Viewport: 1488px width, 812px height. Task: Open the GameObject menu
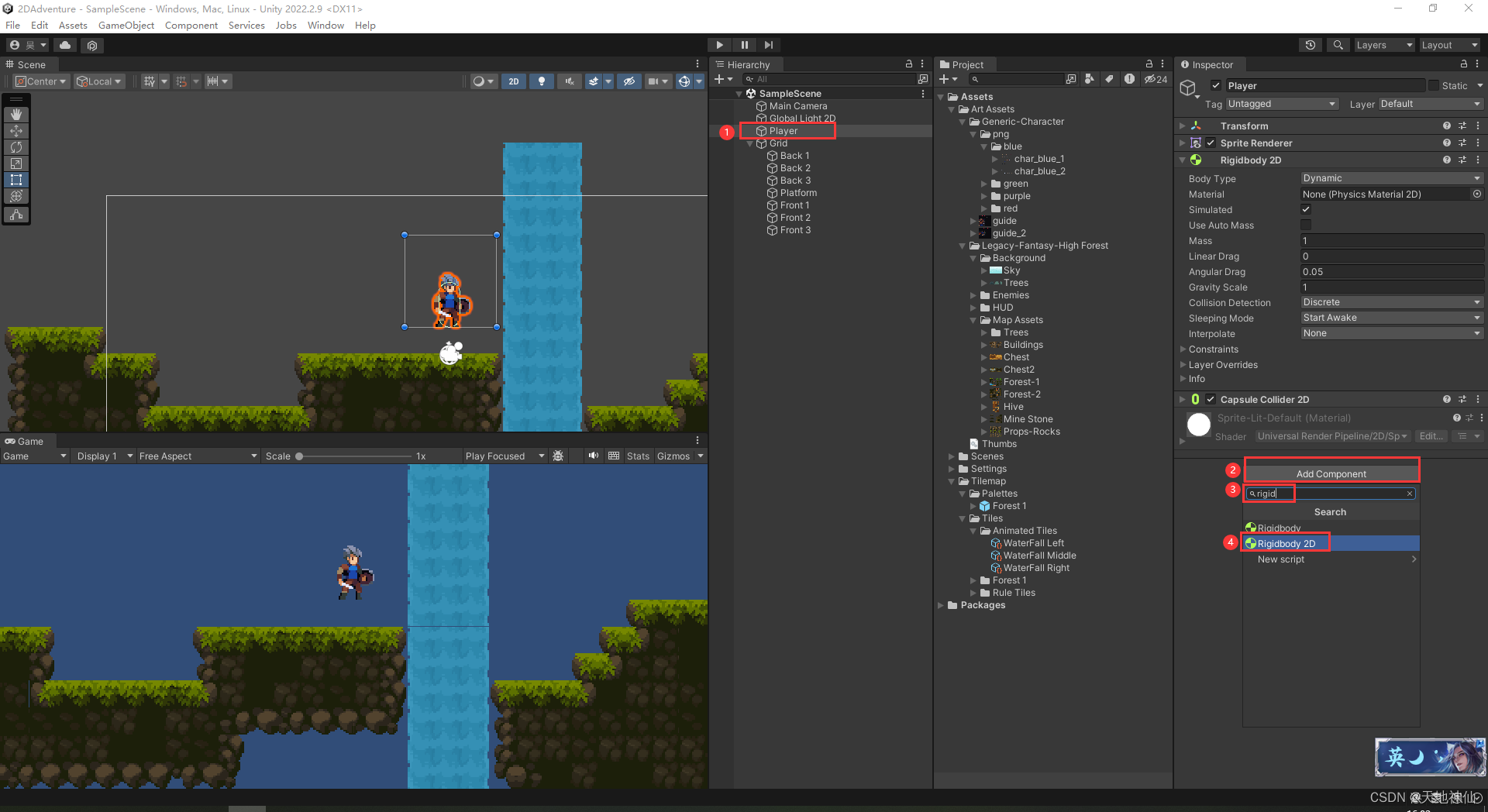coord(126,26)
